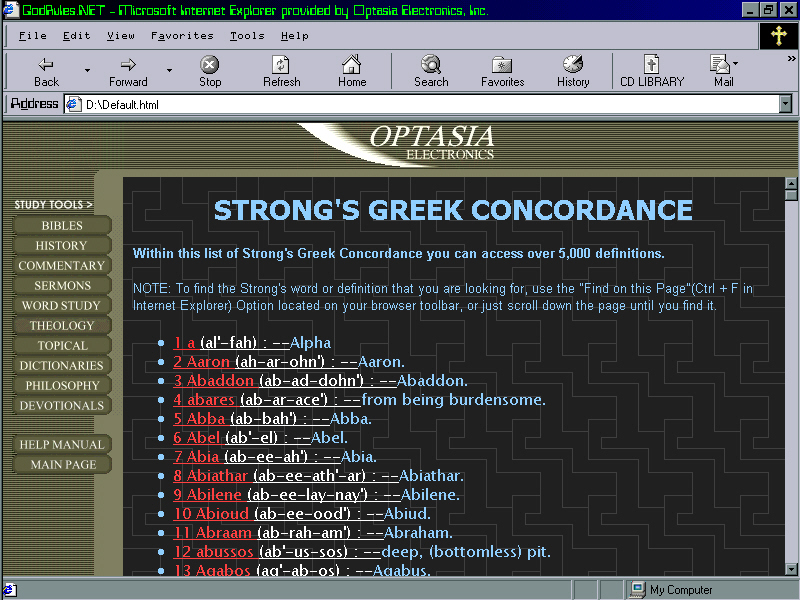Expand the Back history dropdown arrow
Viewport: 800px width, 600px height.
[87, 70]
